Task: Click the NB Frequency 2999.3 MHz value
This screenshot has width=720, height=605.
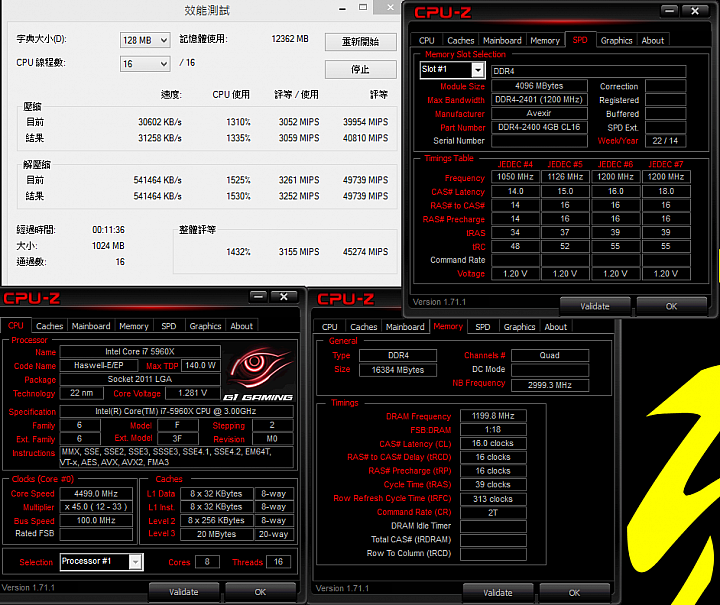Action: [550, 385]
